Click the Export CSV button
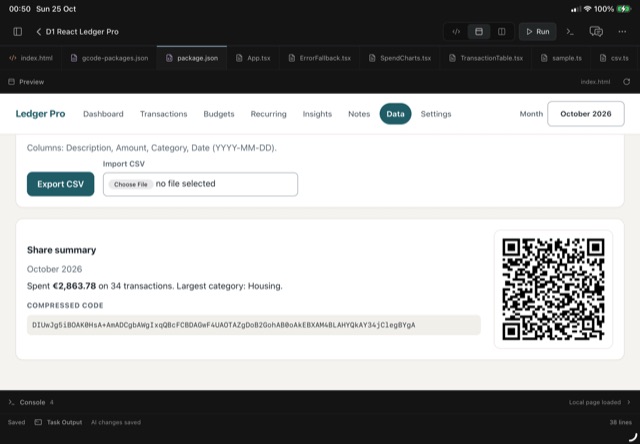Image resolution: width=640 pixels, height=444 pixels. (x=60, y=184)
